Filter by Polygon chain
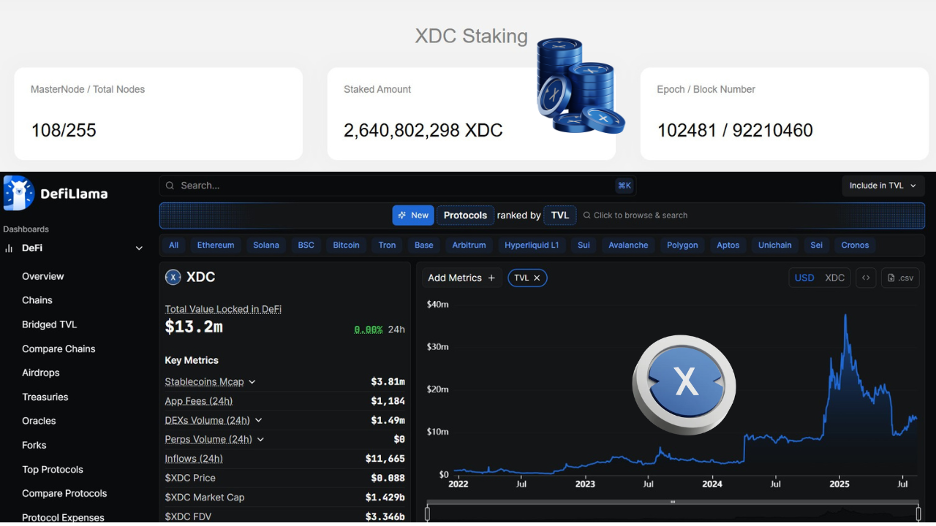 coord(682,245)
